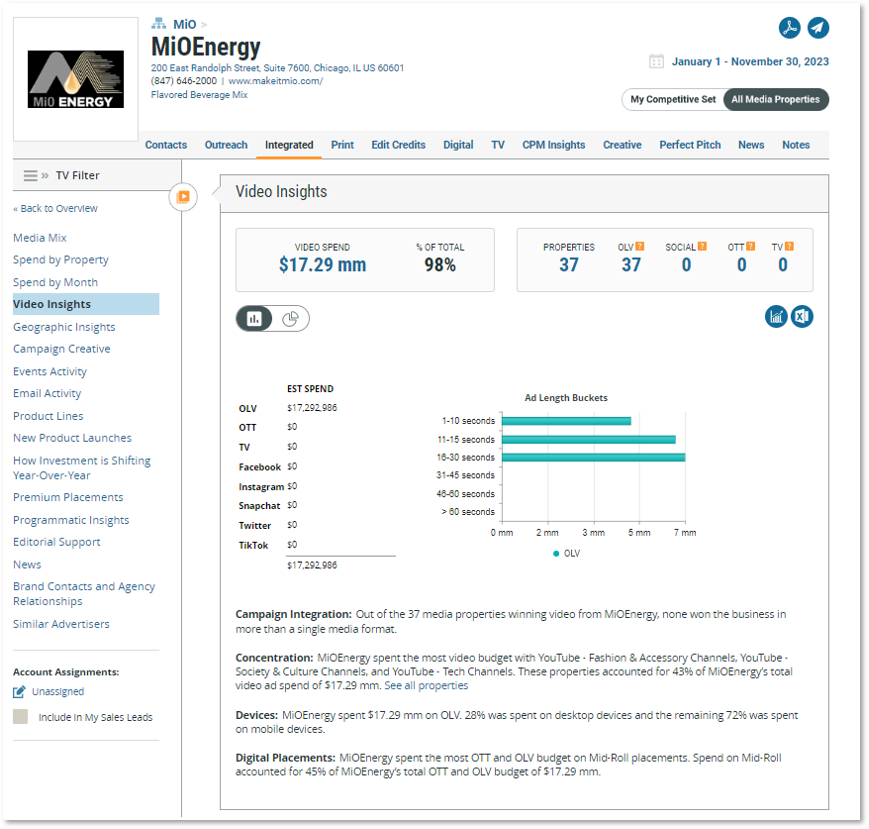This screenshot has width=869, height=829.
Task: Export data to Excel icon
Action: coord(802,316)
